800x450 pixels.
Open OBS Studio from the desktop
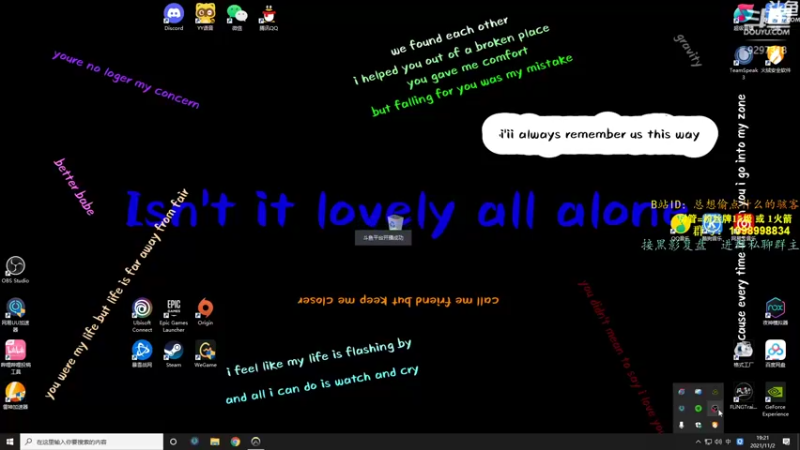pyautogui.click(x=15, y=269)
